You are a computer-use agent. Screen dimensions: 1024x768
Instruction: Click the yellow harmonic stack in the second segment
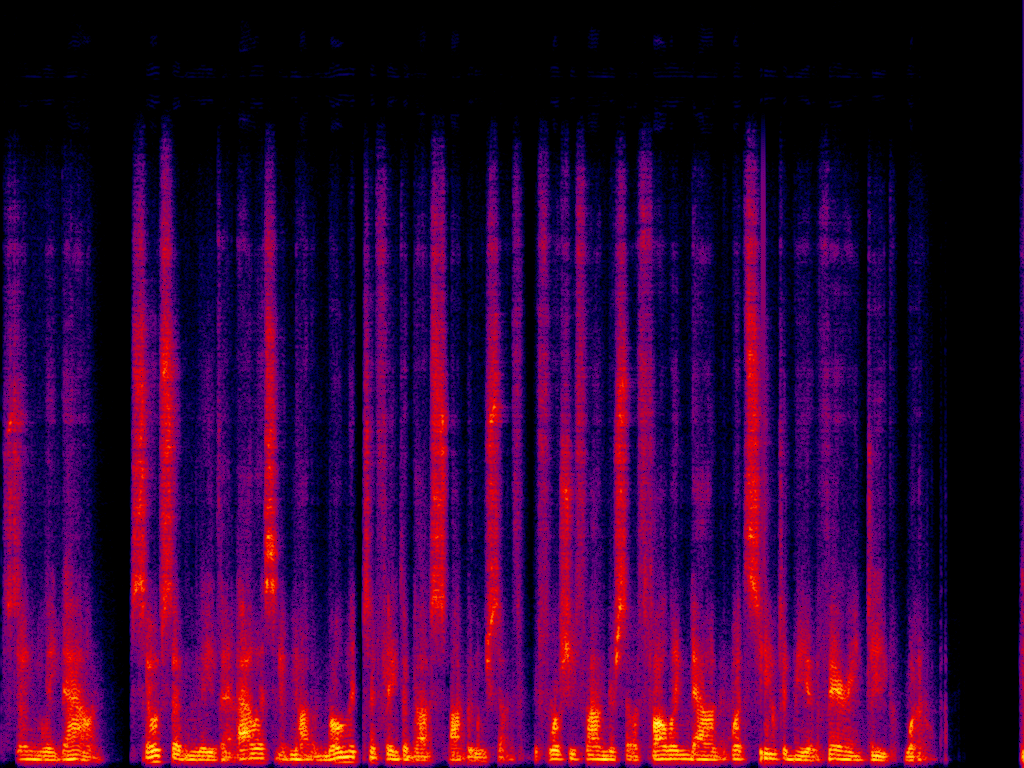247,725
